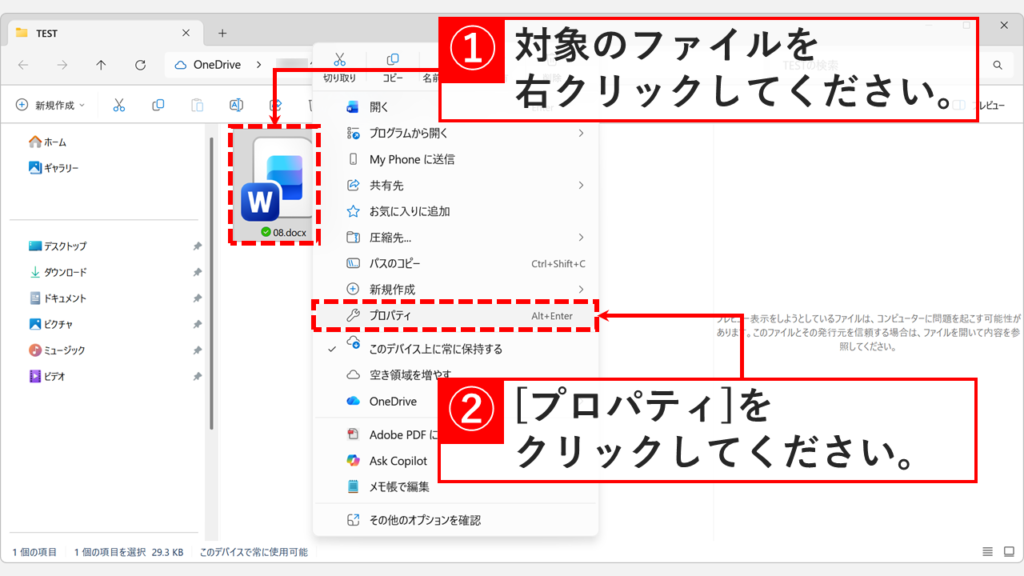Viewport: 1024px width, 576px height.
Task: Switch to details view in the status bar
Action: pyautogui.click(x=988, y=552)
